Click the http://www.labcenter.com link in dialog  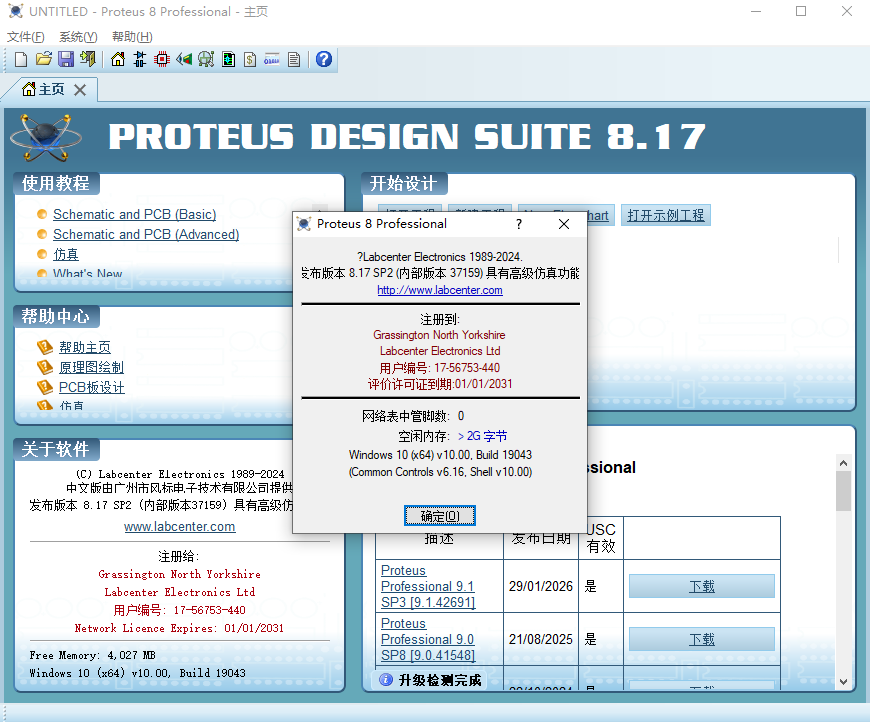[x=440, y=290]
